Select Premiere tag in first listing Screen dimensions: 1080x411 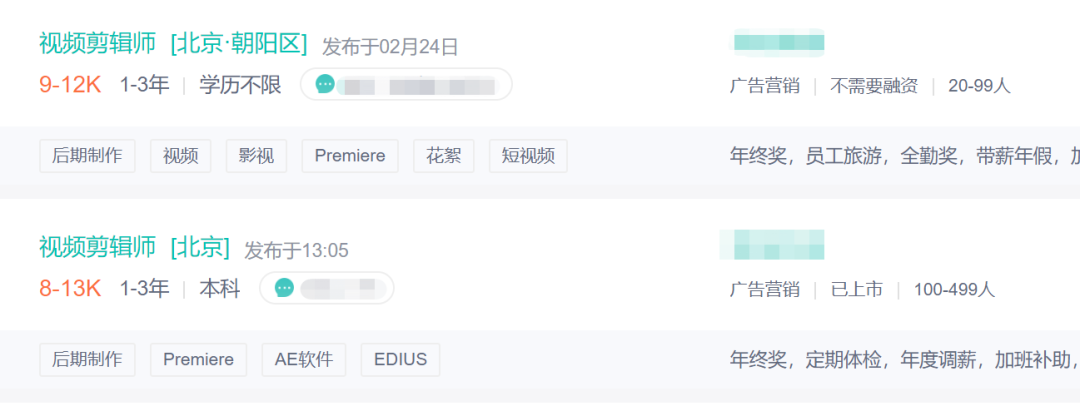[x=350, y=156]
